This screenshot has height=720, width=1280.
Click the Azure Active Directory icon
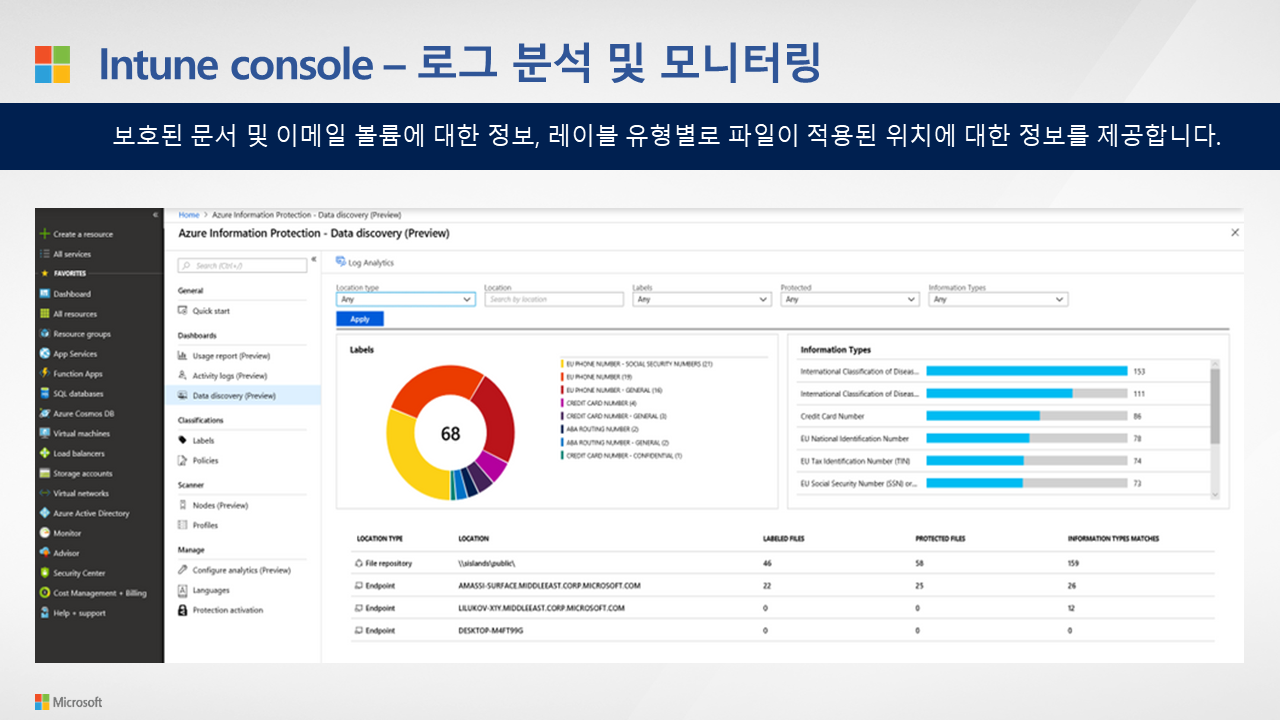tap(44, 513)
